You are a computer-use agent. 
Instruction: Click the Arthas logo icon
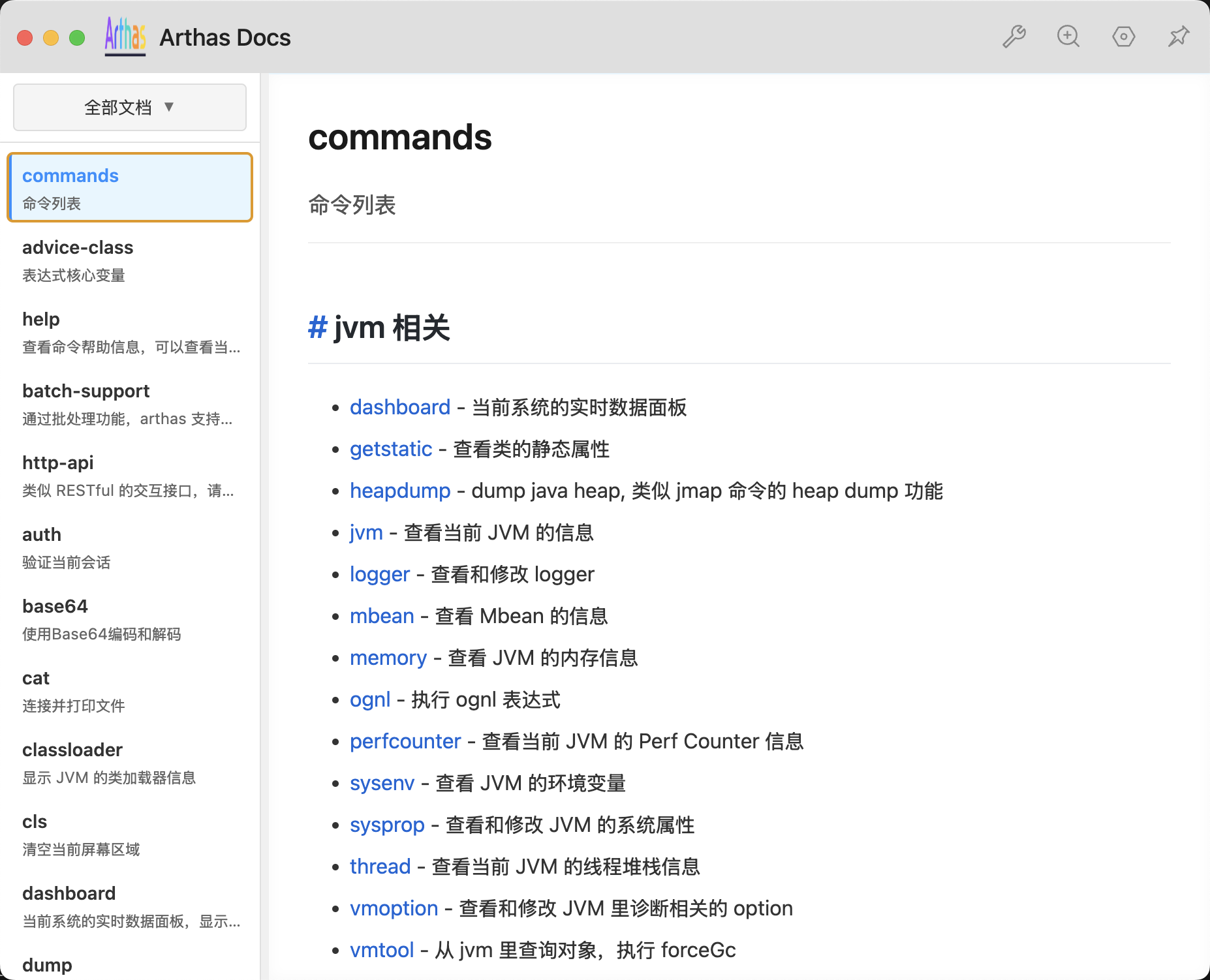tap(125, 37)
